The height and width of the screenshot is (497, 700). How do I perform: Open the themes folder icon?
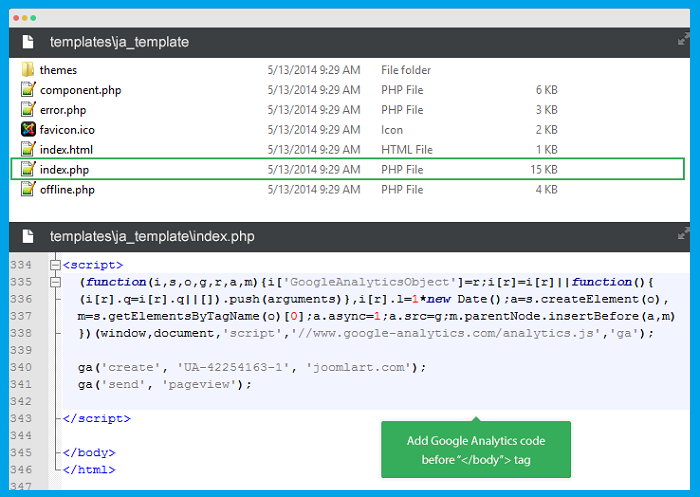click(28, 70)
